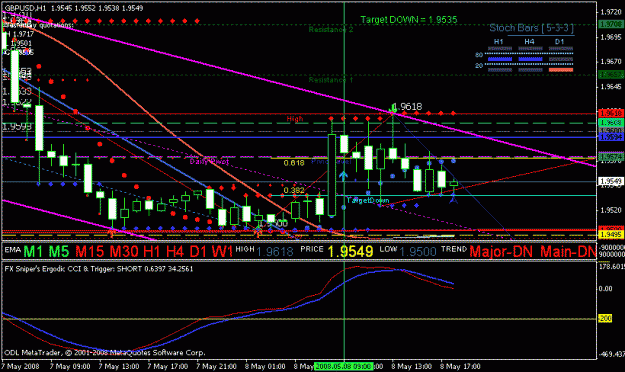The image size is (625, 372).
Task: Click the red High line label
Action: click(x=295, y=119)
